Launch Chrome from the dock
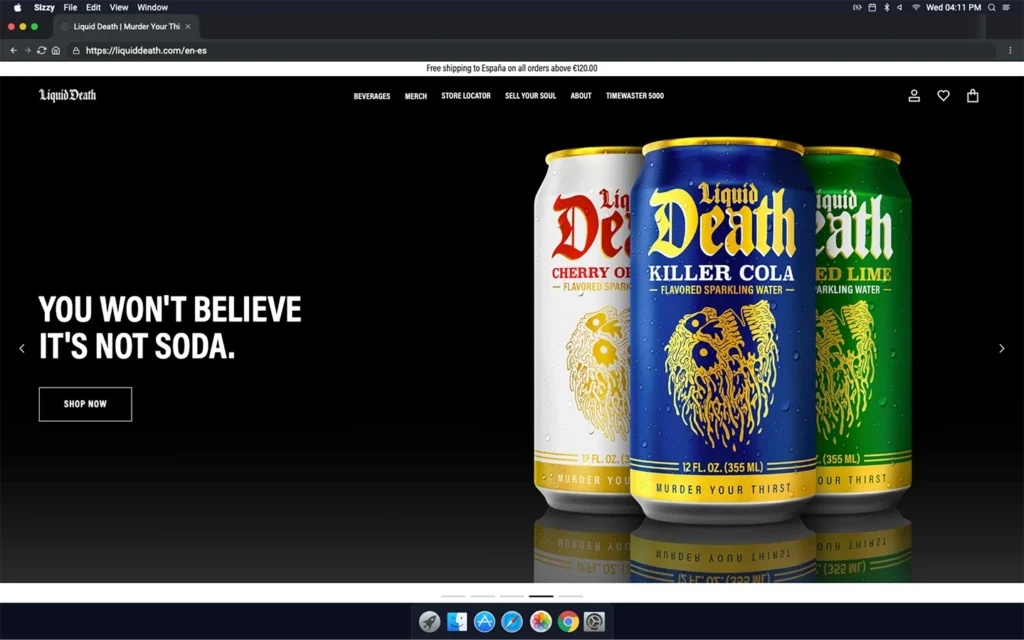The image size is (1024, 640). coord(568,622)
